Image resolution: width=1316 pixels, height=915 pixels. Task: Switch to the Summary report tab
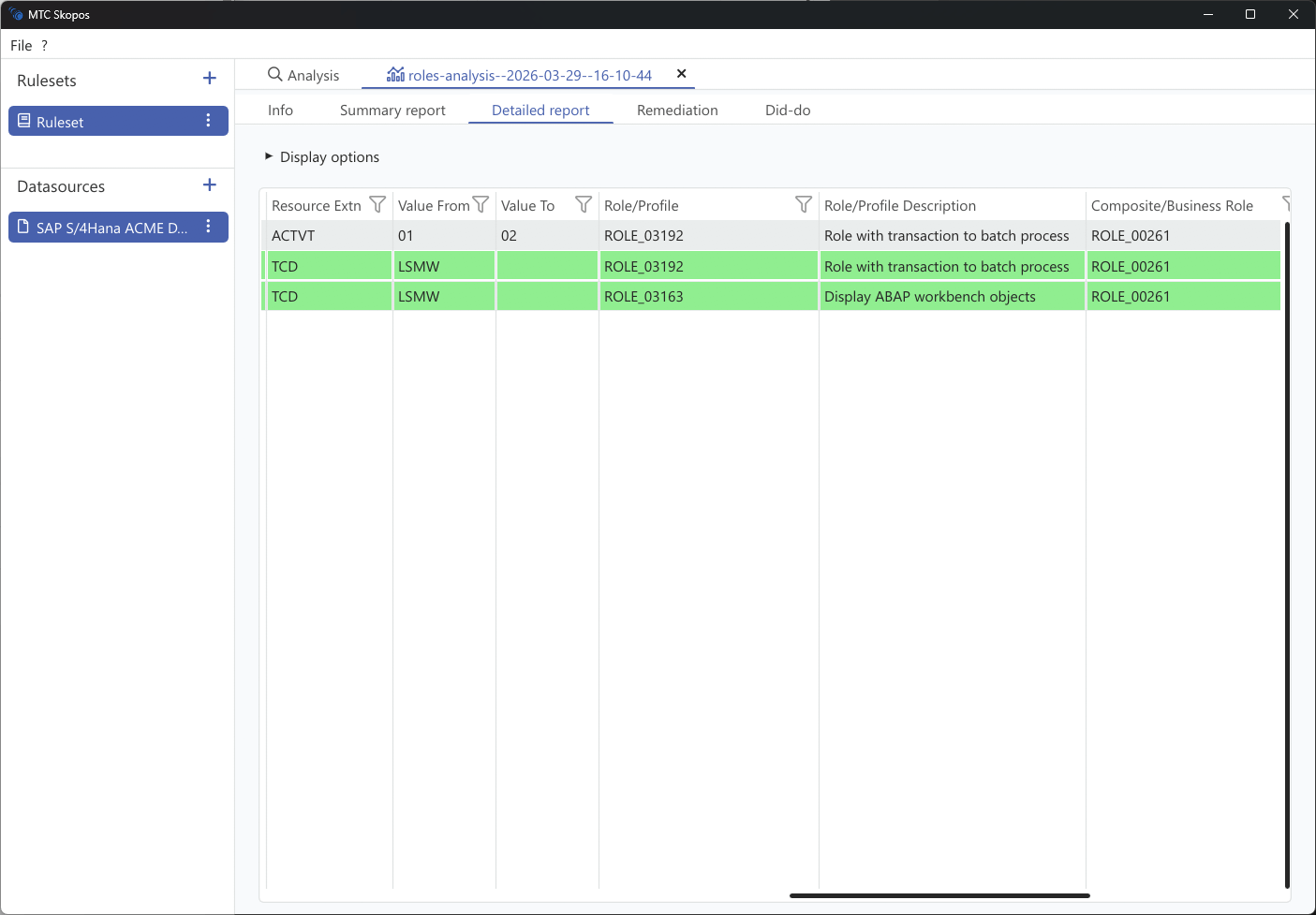(x=392, y=110)
